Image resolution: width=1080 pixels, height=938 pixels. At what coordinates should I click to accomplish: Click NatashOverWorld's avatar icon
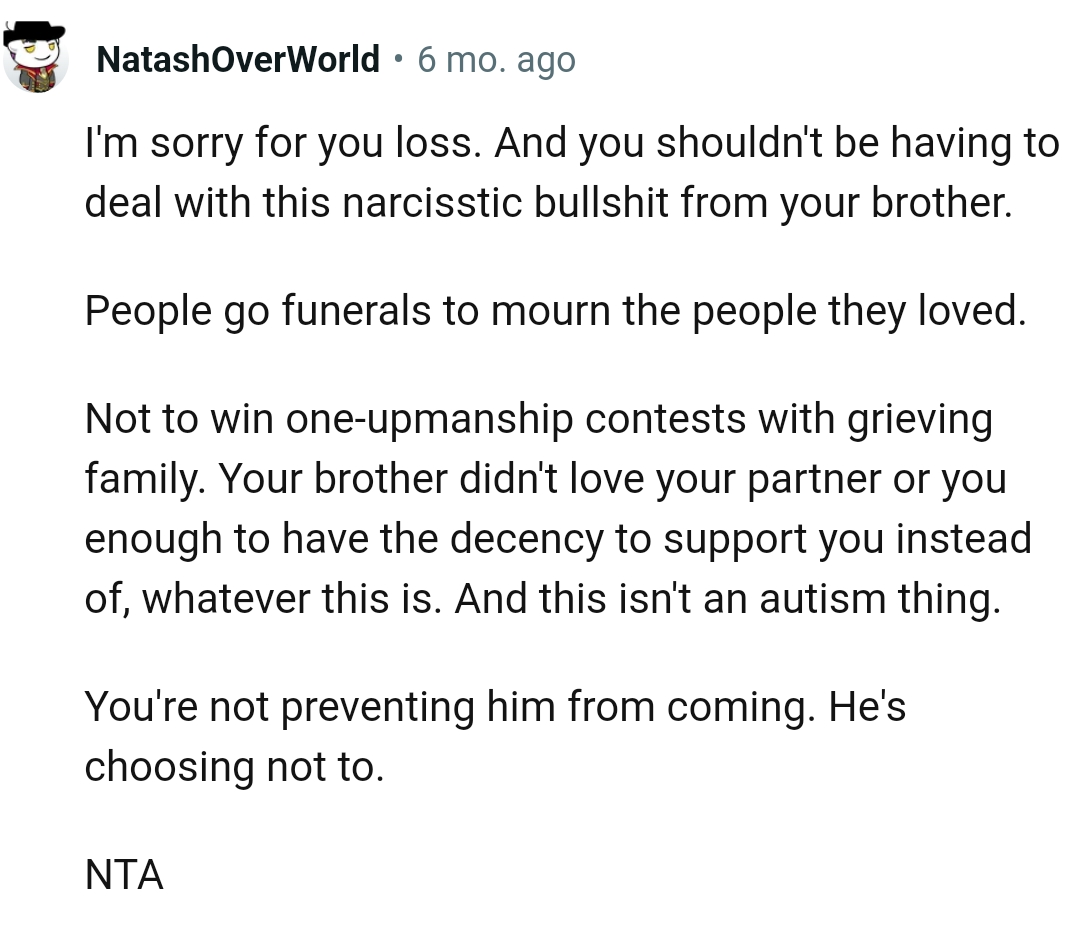tap(35, 57)
